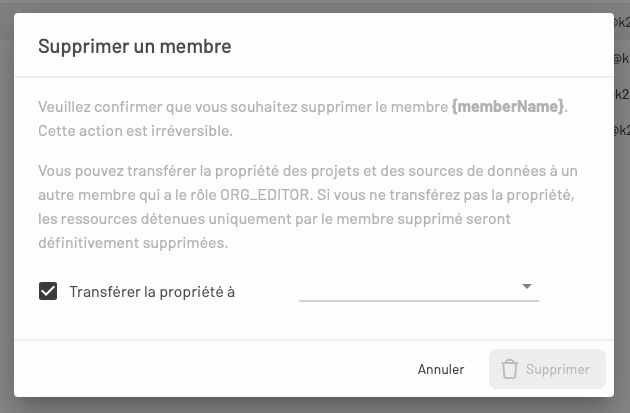This screenshot has width=630, height=413.
Task: Click the trash icon in Supprimer button
Action: pos(510,369)
